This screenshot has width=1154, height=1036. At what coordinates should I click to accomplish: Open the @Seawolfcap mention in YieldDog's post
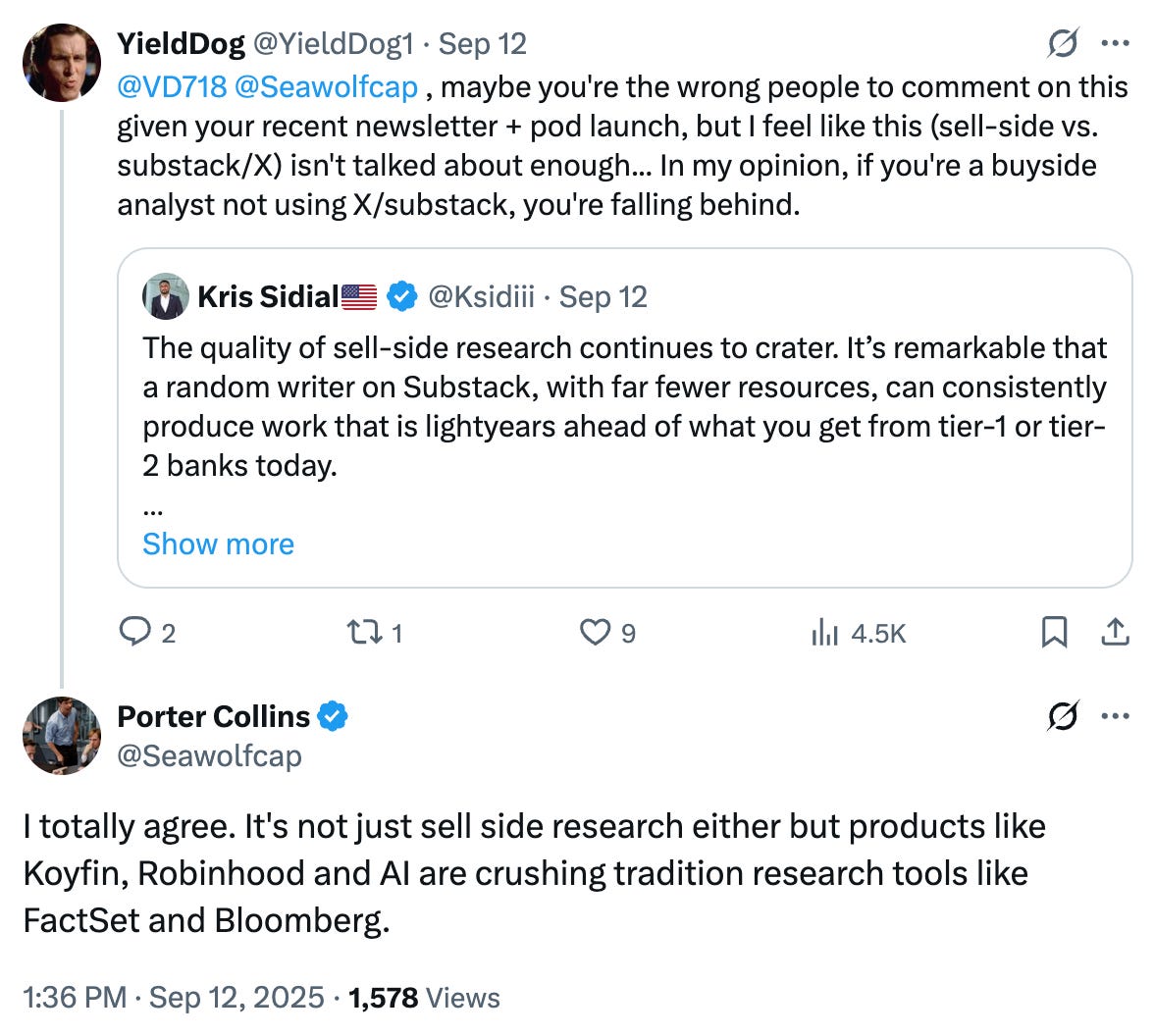[x=327, y=86]
